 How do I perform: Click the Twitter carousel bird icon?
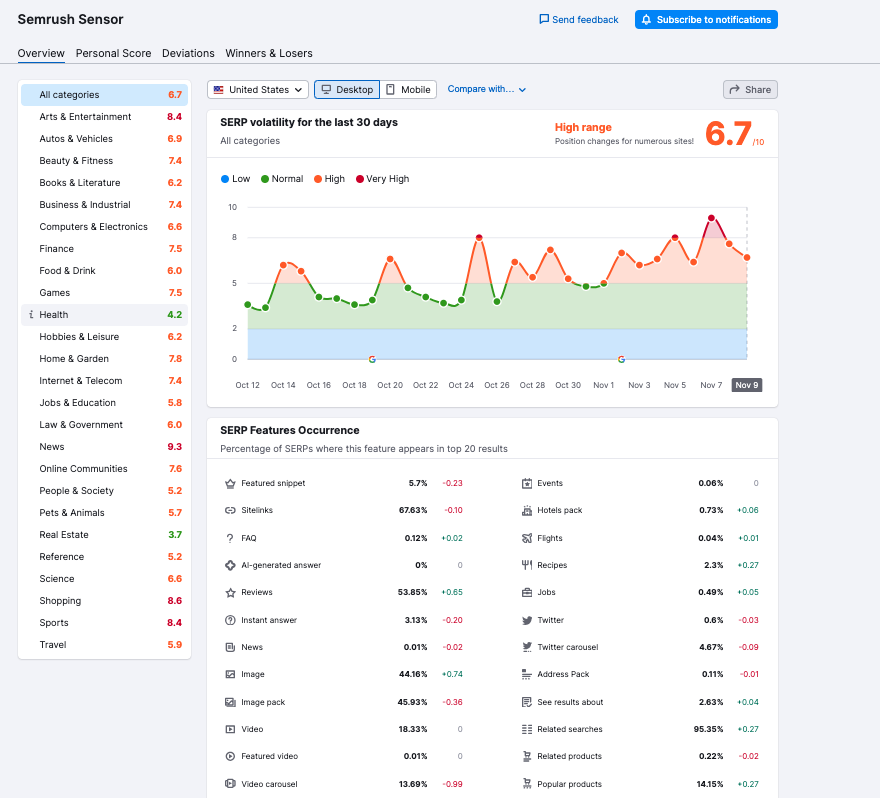point(527,647)
